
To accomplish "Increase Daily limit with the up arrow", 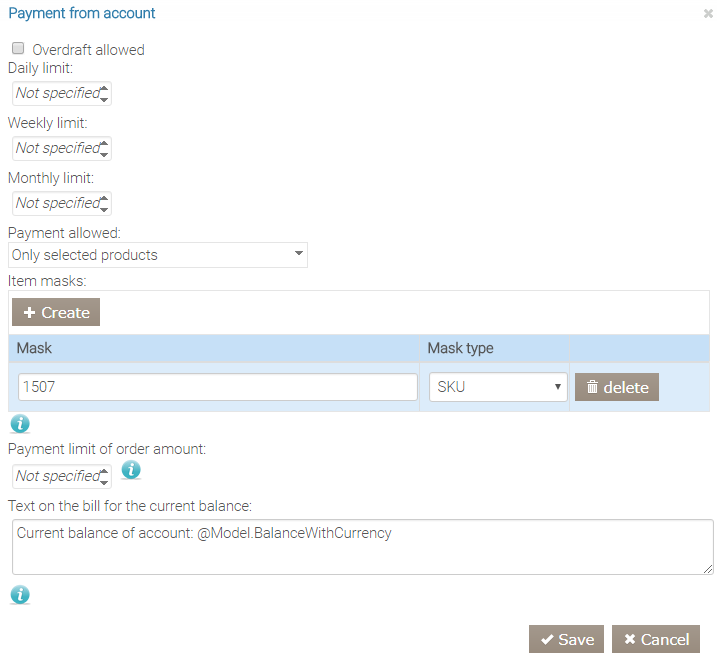I will 105,88.
